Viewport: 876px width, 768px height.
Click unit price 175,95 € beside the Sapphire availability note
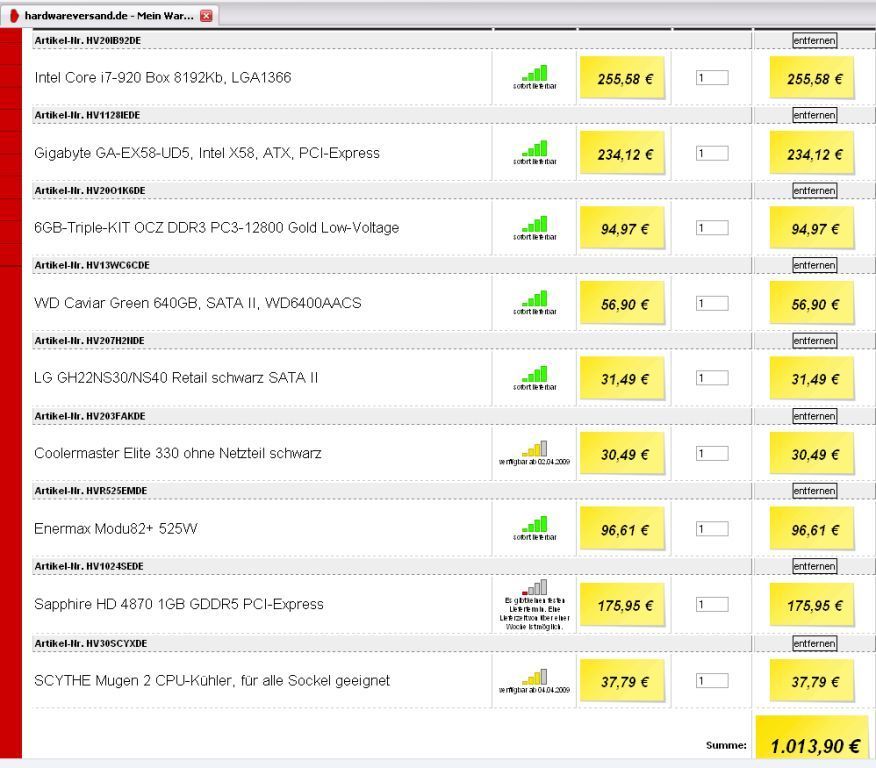click(625, 605)
